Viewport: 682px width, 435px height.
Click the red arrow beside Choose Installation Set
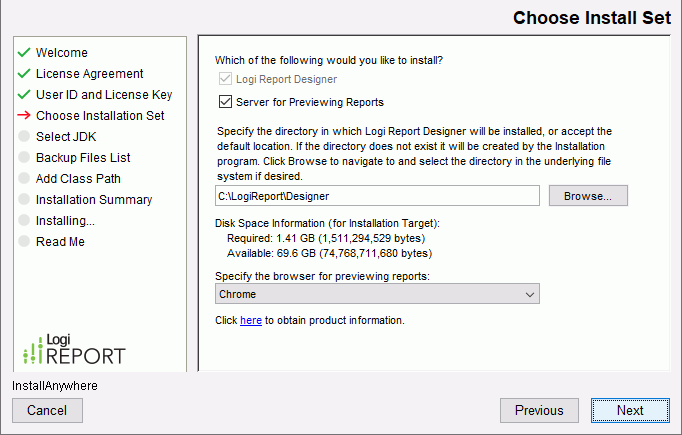(24, 115)
